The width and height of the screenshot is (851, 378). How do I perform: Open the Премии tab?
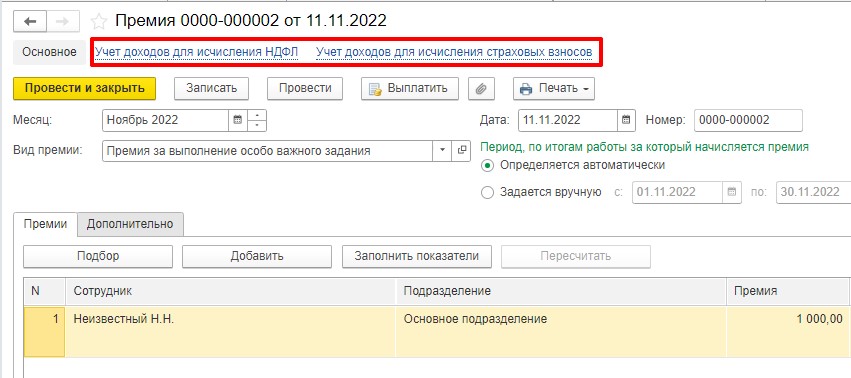point(46,224)
